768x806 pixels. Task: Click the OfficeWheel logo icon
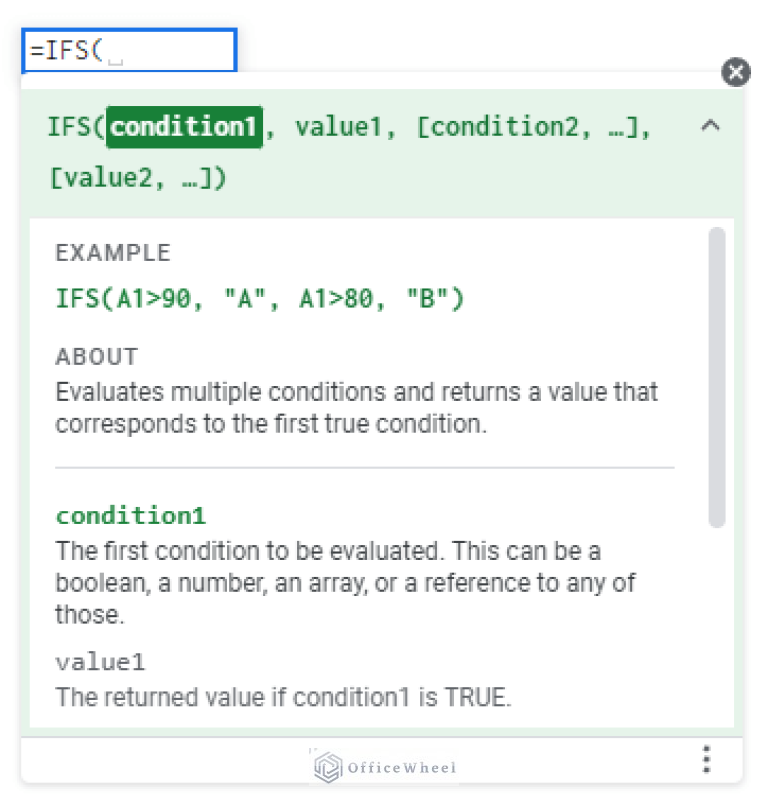[x=328, y=767]
